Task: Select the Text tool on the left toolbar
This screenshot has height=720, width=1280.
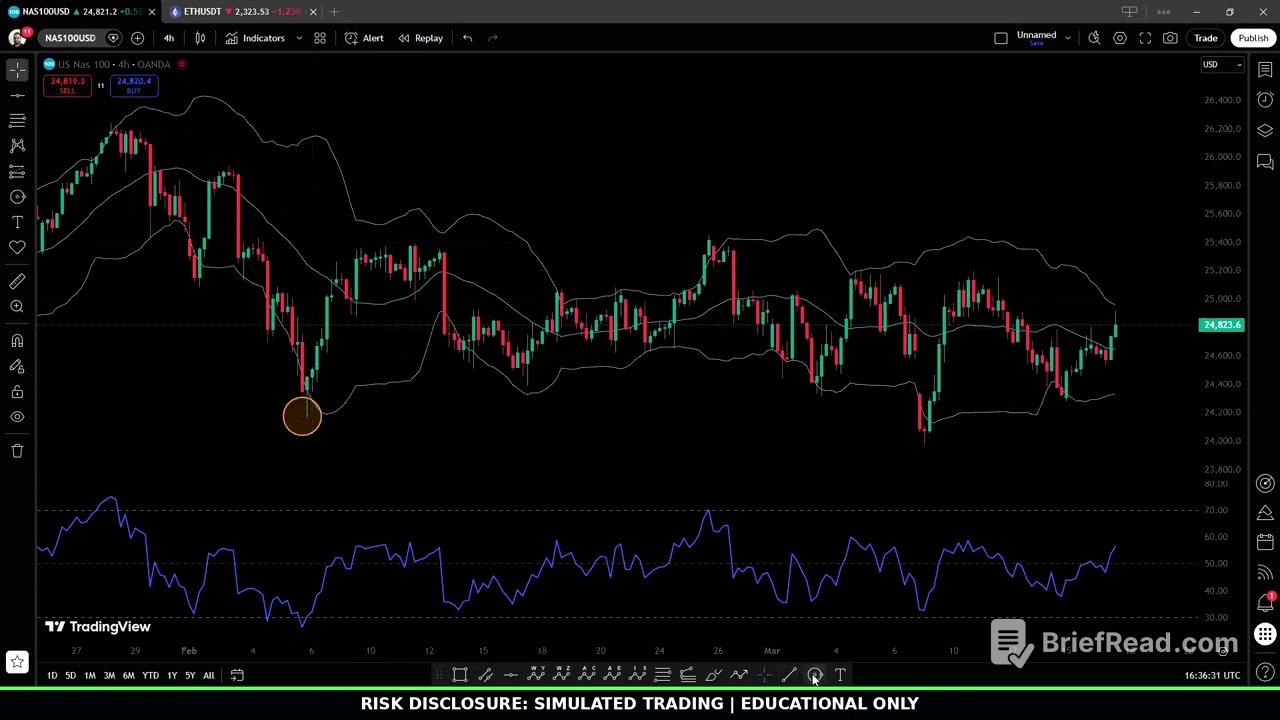Action: coord(16,222)
